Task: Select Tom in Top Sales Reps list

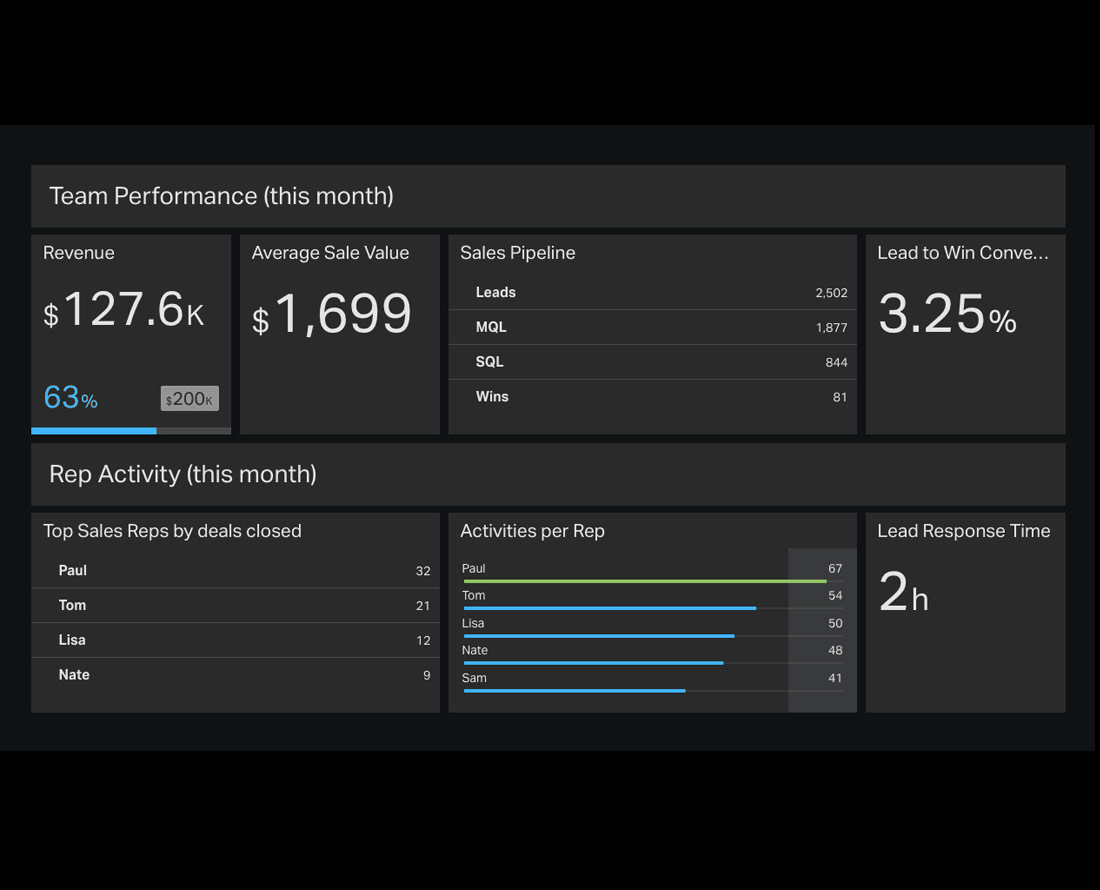Action: pos(235,605)
